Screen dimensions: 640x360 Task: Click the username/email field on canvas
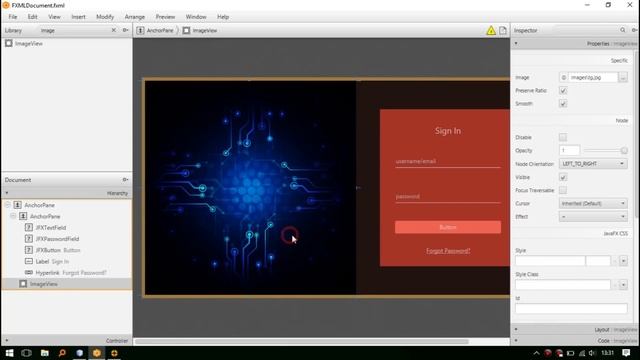coord(448,162)
